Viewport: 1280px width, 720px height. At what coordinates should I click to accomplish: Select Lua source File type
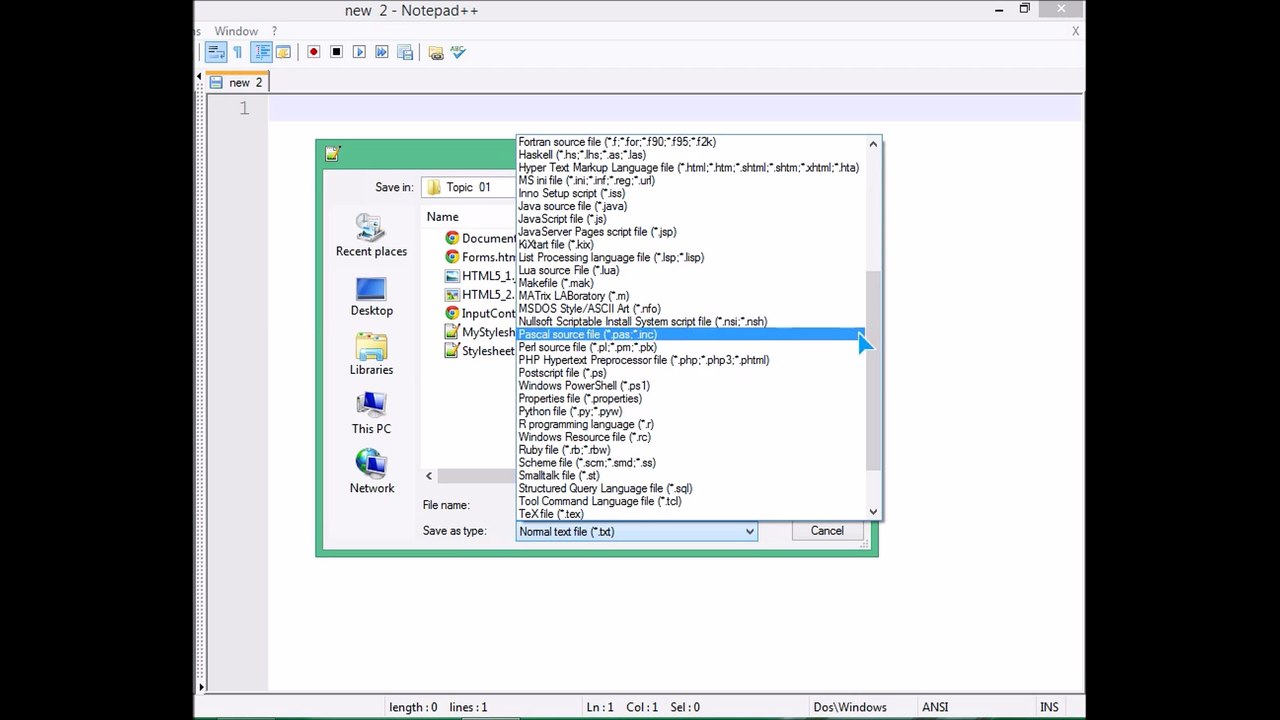[691, 270]
